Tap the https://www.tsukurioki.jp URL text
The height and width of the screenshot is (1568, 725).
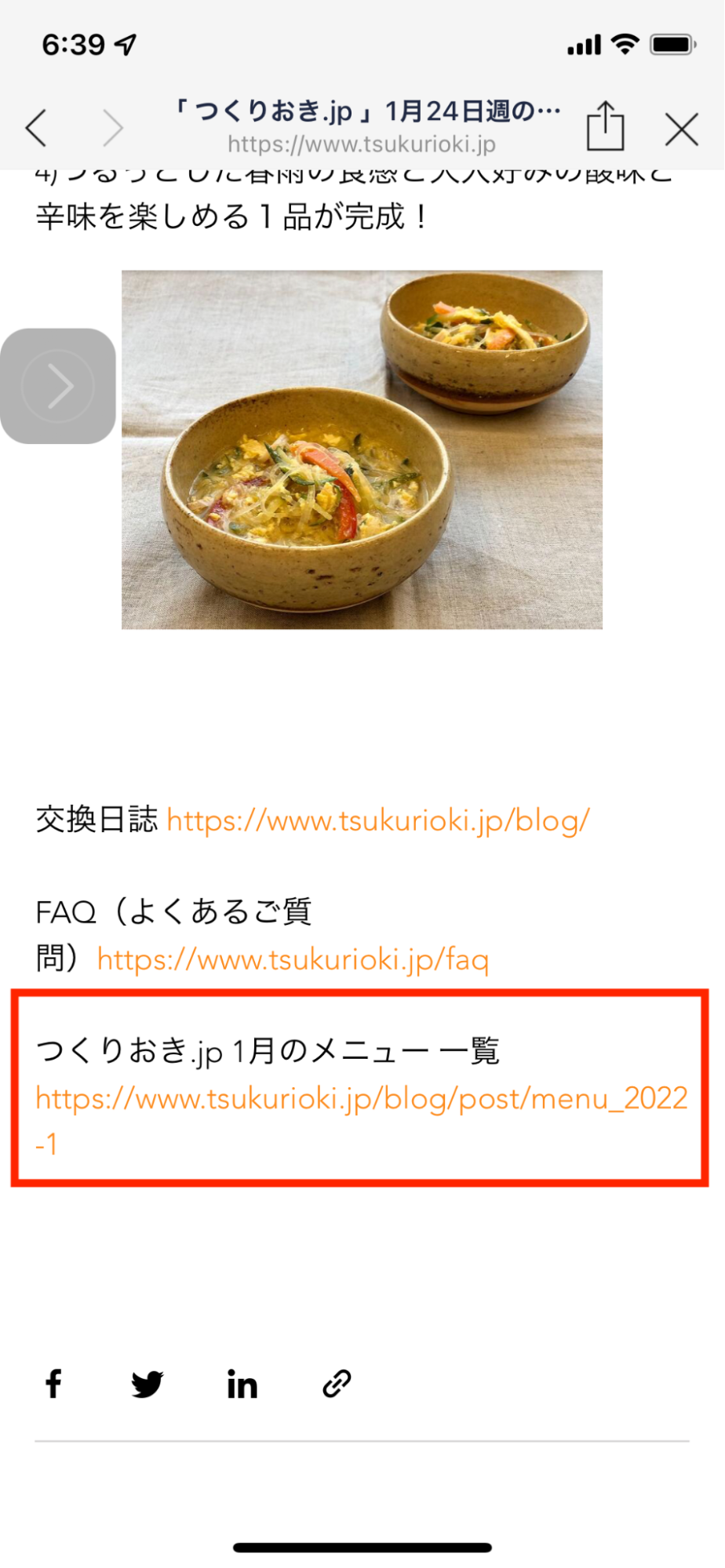[362, 144]
